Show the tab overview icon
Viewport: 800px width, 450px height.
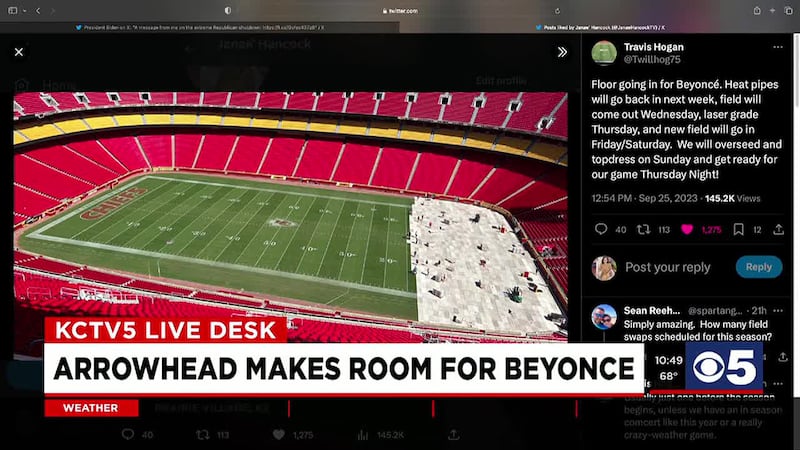788,11
